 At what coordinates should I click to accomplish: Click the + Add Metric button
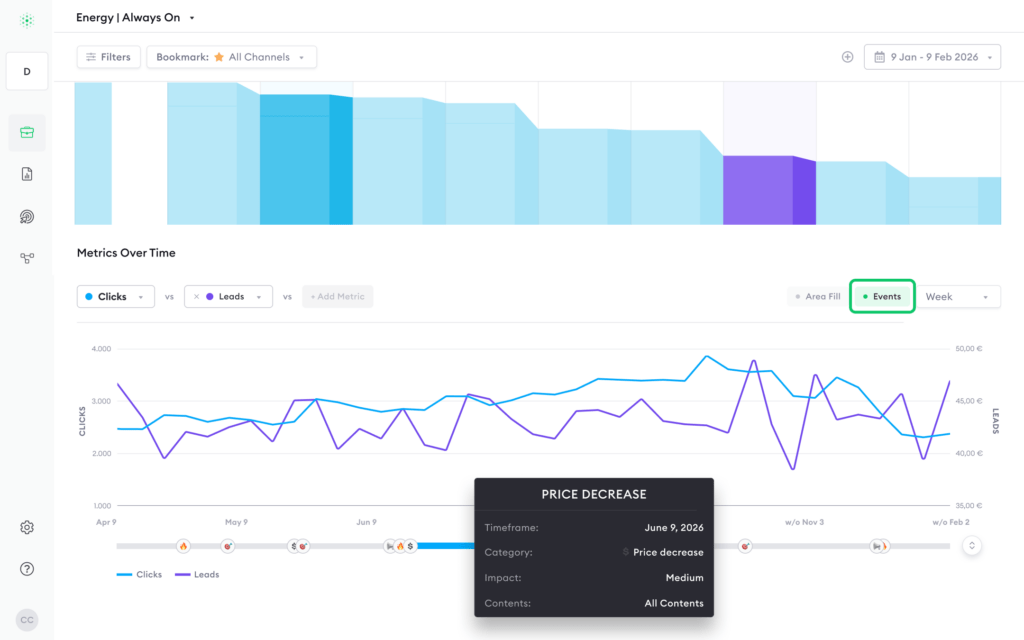click(x=338, y=296)
